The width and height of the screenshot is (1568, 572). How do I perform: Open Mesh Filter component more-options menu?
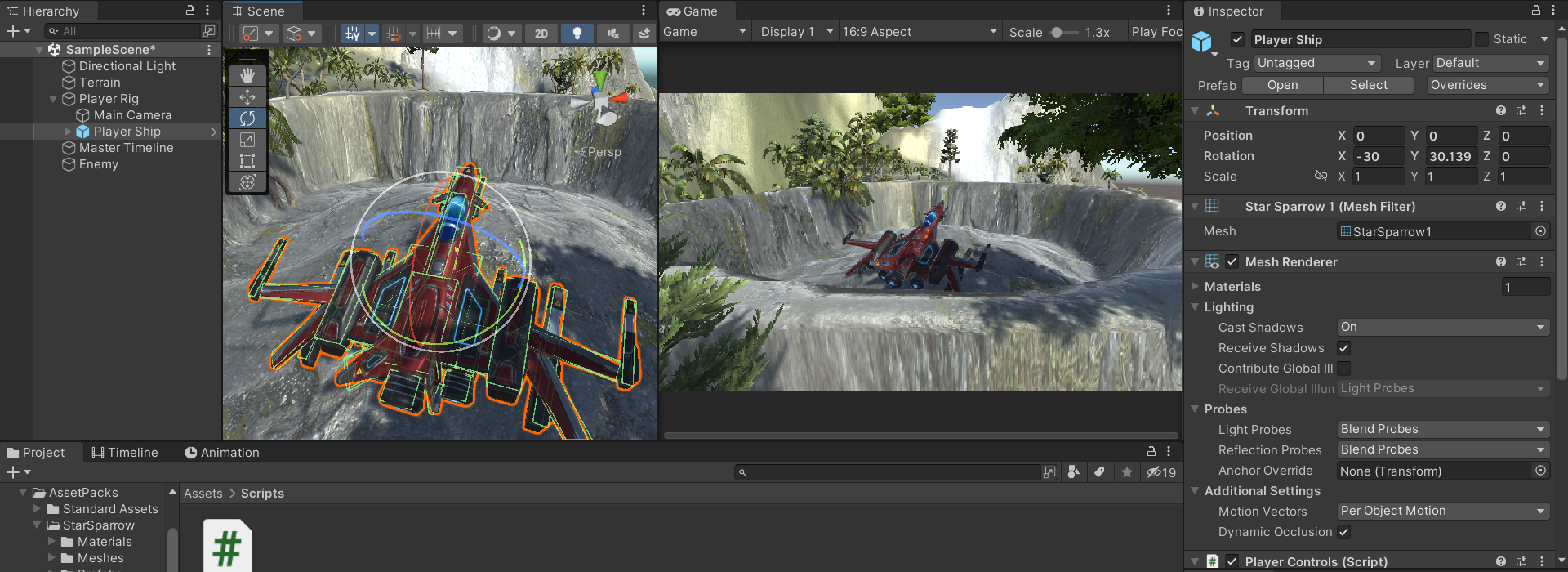click(x=1542, y=206)
